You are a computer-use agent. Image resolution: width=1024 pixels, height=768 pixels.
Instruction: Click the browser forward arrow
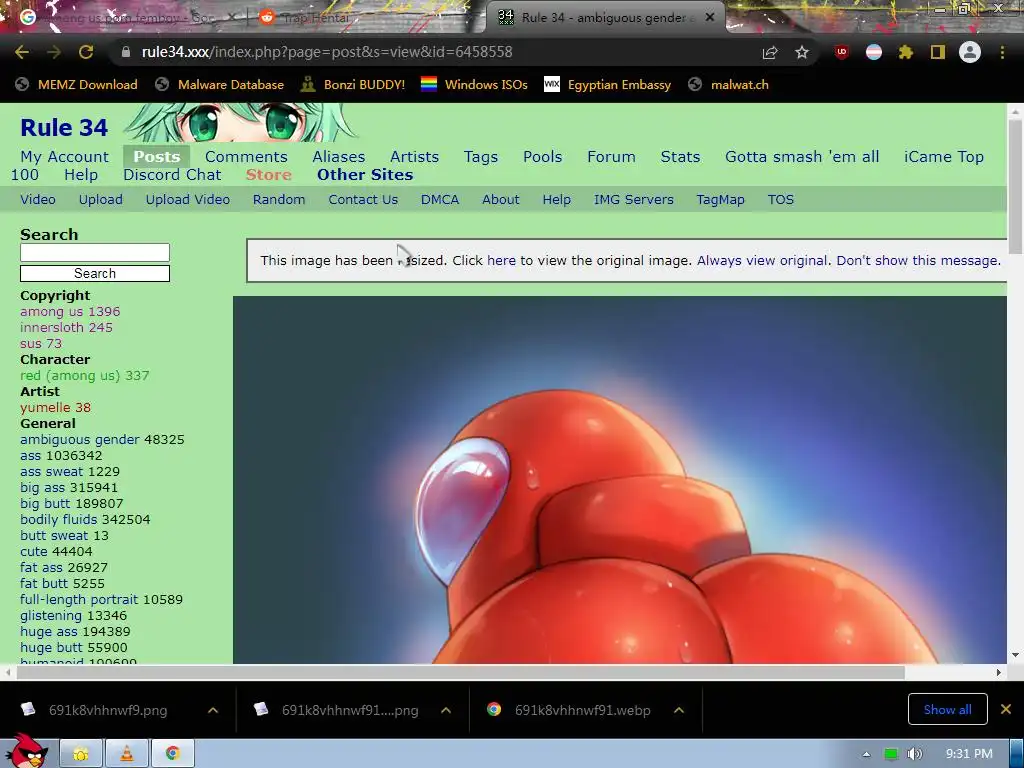[x=54, y=52]
